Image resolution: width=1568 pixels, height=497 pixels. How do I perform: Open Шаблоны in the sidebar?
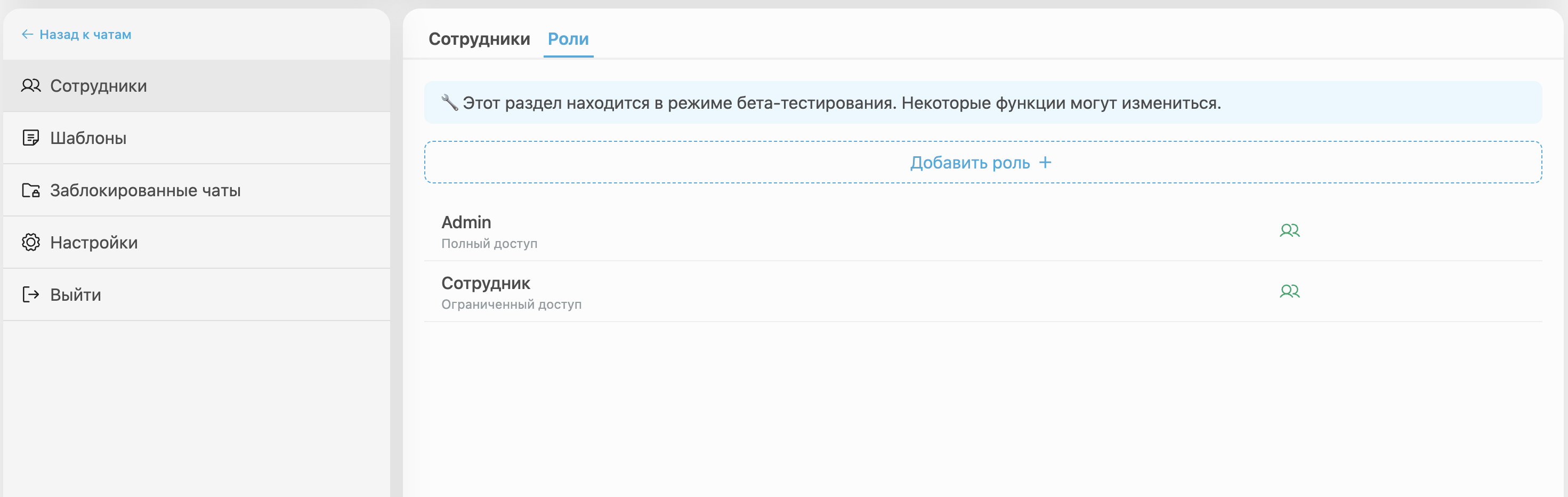pos(197,138)
